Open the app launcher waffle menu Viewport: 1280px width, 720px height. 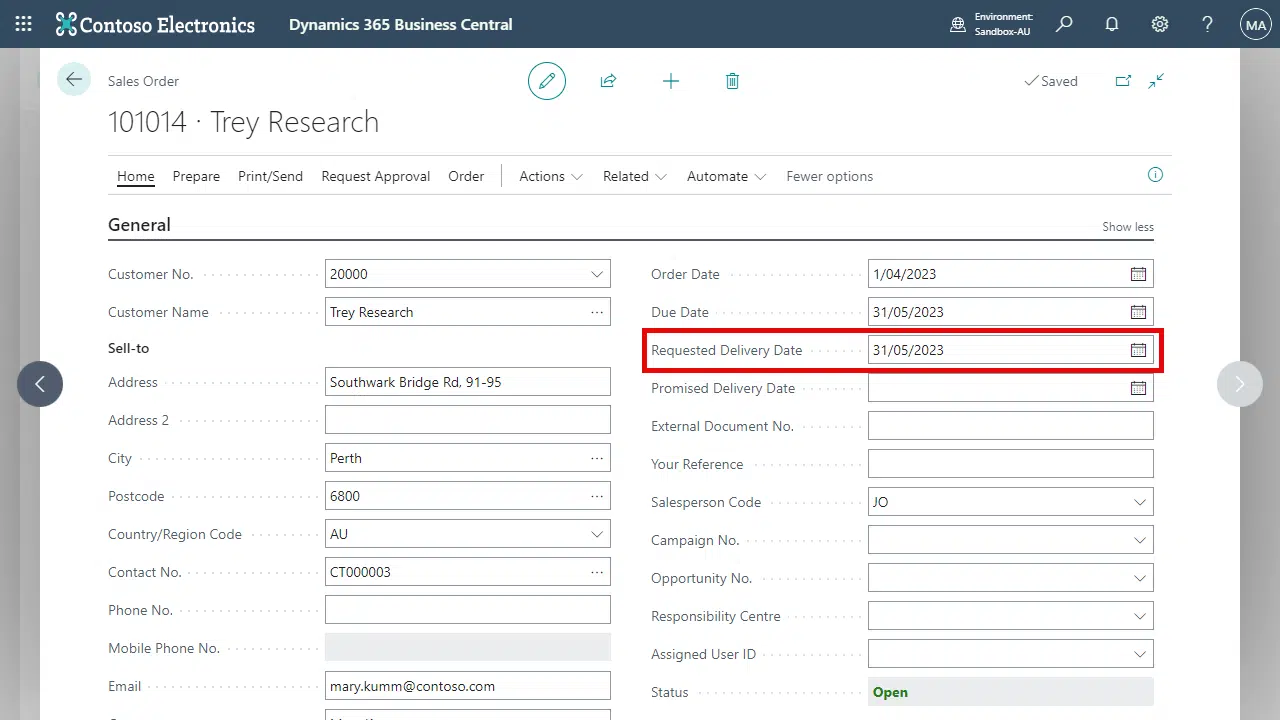coord(23,24)
